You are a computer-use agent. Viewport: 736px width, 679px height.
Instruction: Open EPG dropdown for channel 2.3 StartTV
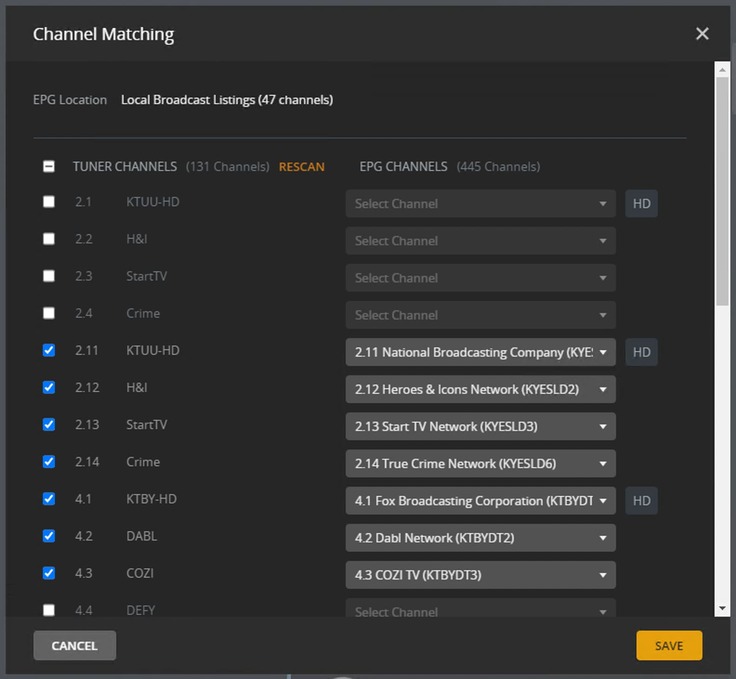click(x=480, y=278)
